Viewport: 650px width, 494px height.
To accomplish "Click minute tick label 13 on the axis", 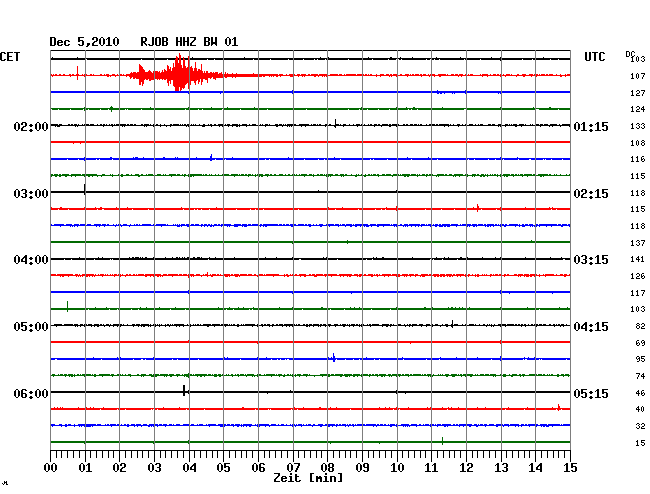I will (501, 468).
